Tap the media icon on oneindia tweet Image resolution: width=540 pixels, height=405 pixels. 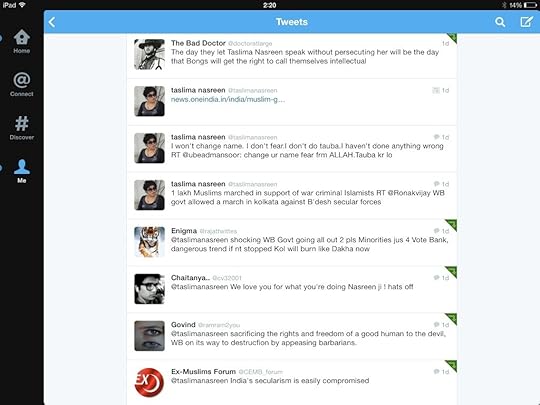436,90
